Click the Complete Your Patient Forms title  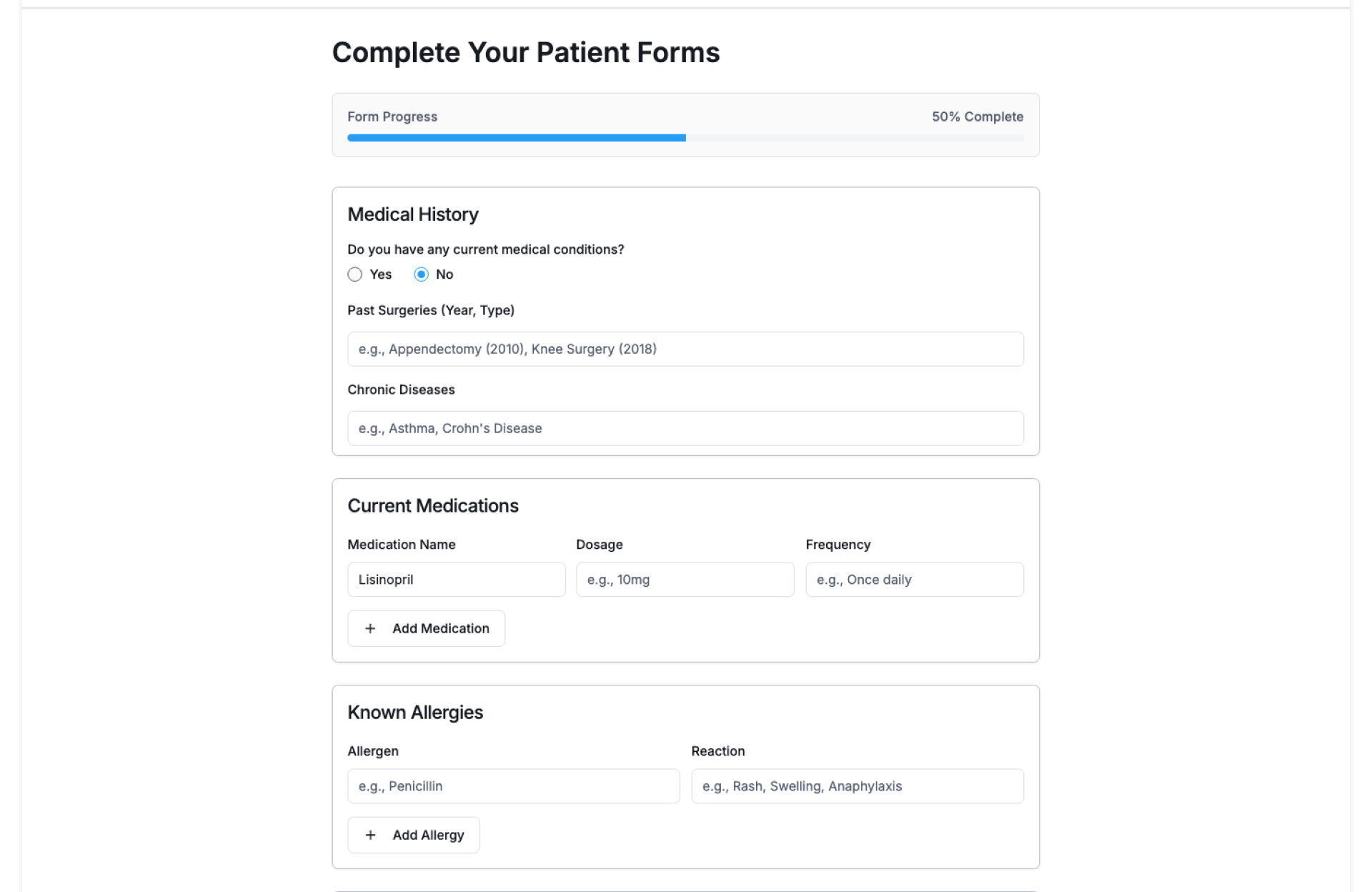click(526, 53)
